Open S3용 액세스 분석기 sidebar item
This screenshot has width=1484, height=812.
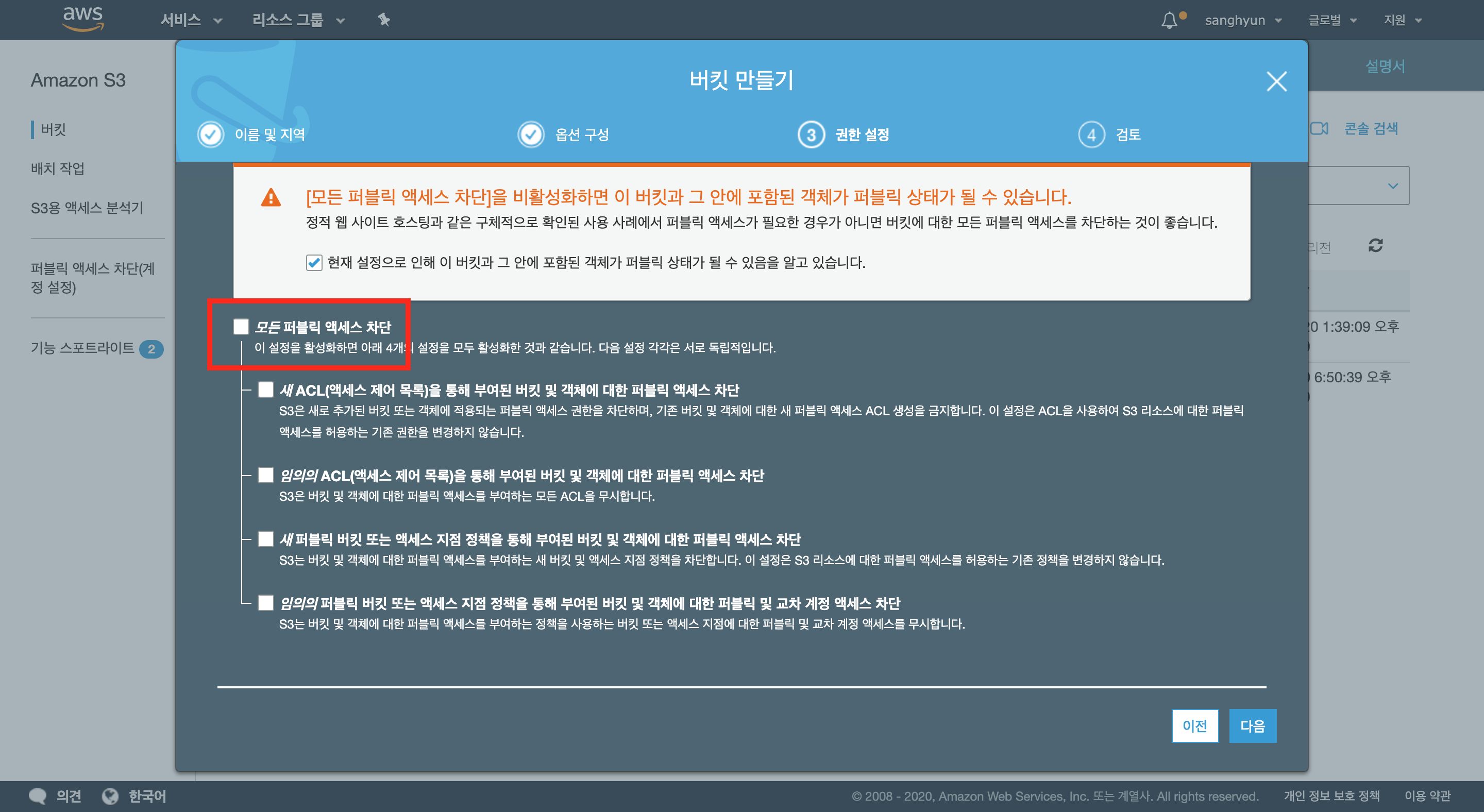coord(87,207)
